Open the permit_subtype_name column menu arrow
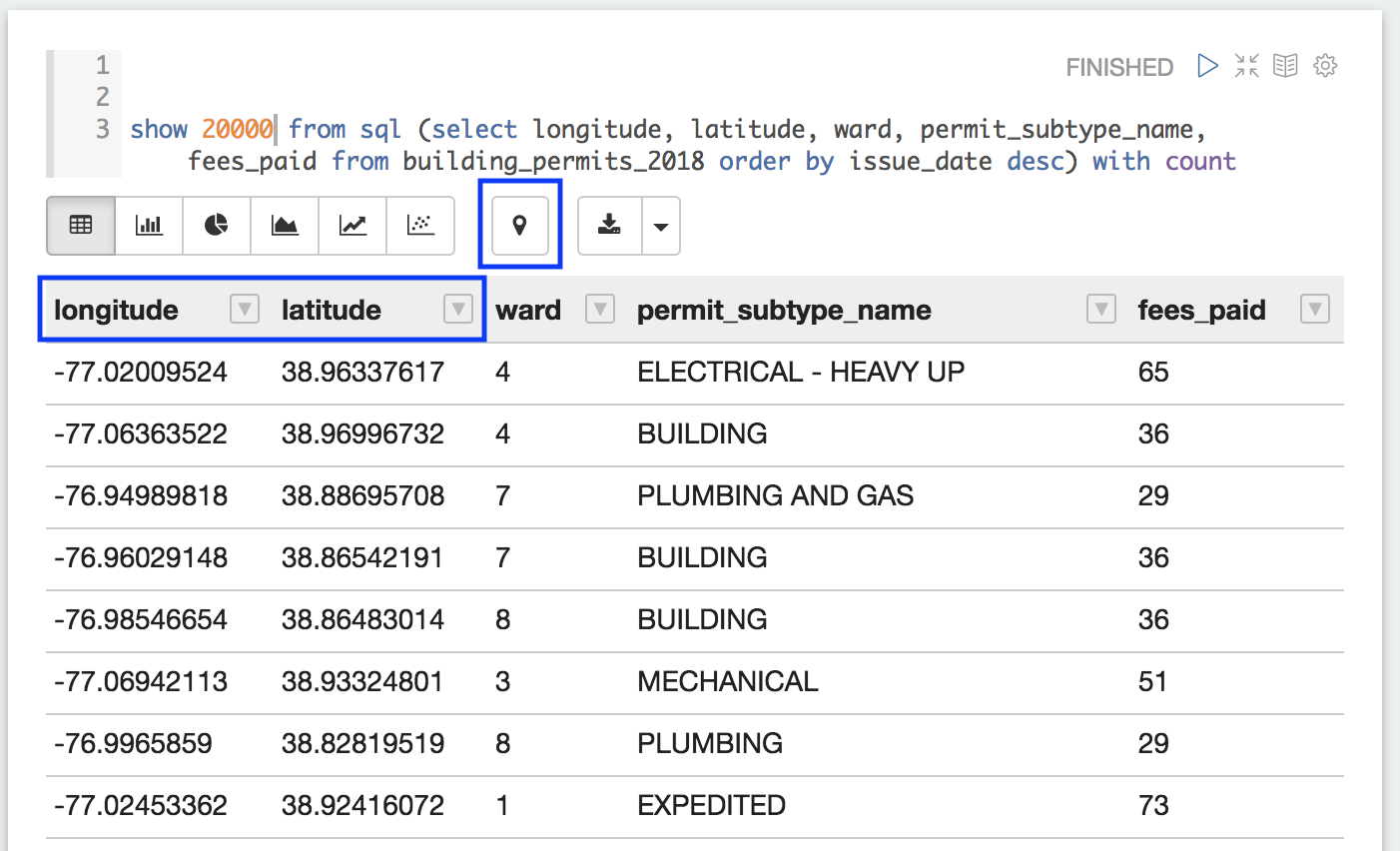 1101,310
